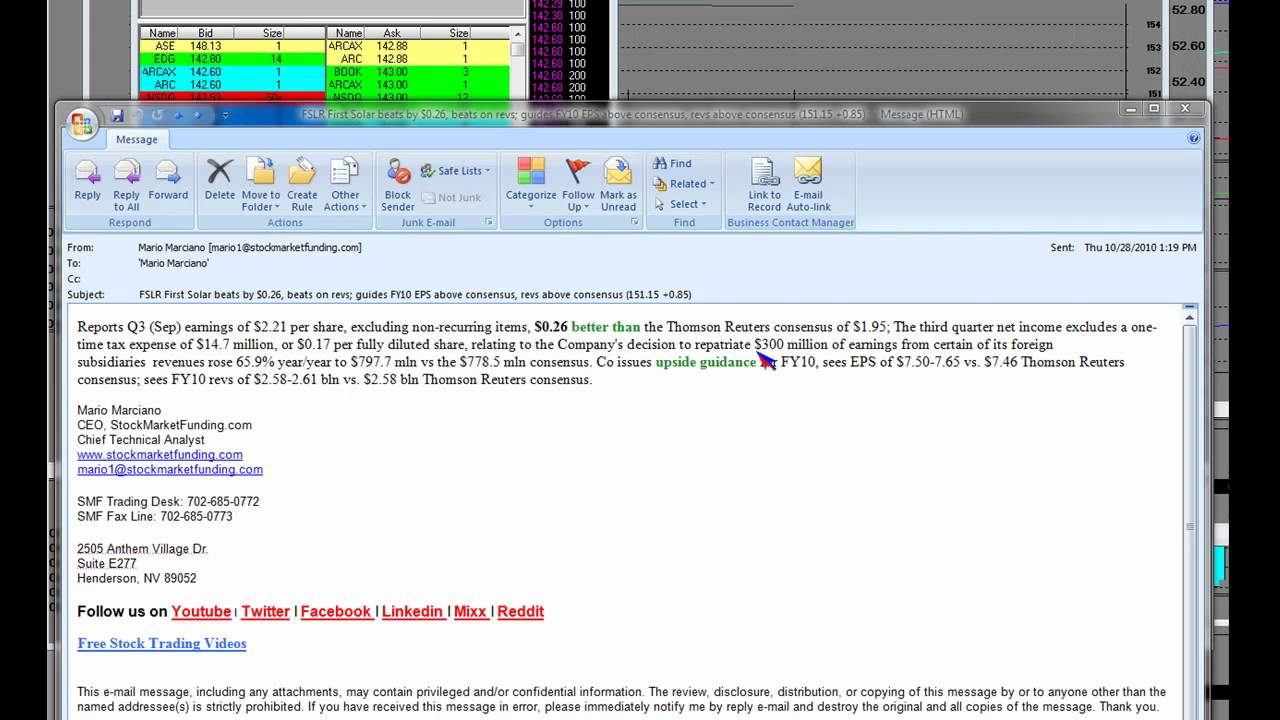Open Move to Folder menu
Image resolution: width=1280 pixels, height=720 pixels.
pos(261,186)
